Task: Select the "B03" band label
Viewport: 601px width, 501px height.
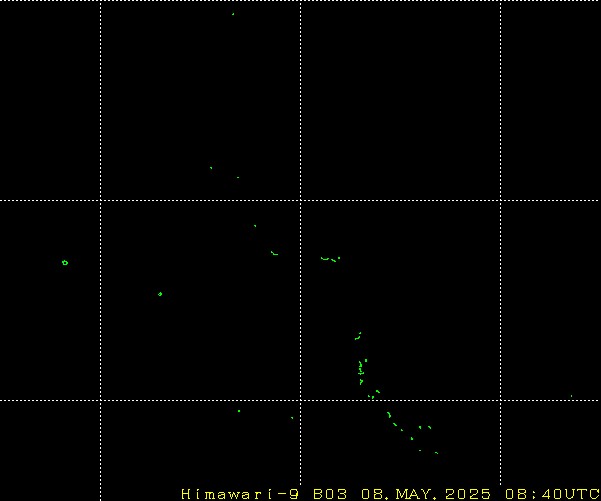Action: point(330,494)
